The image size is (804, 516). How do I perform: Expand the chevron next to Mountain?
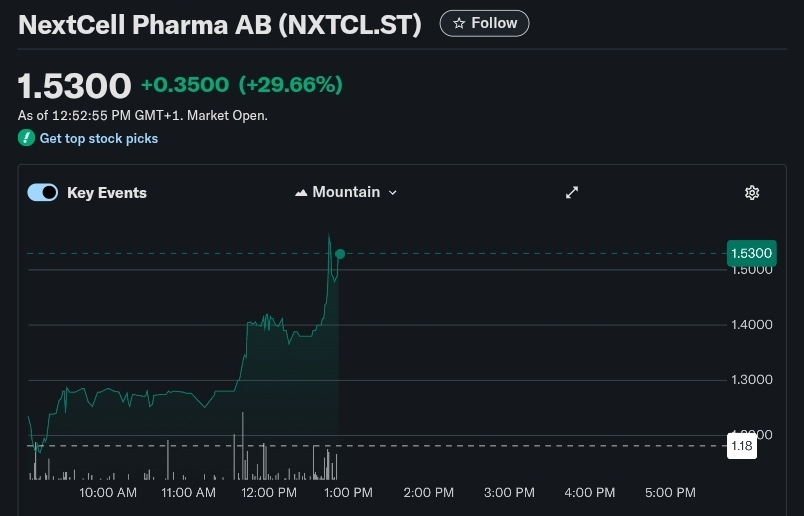(393, 192)
